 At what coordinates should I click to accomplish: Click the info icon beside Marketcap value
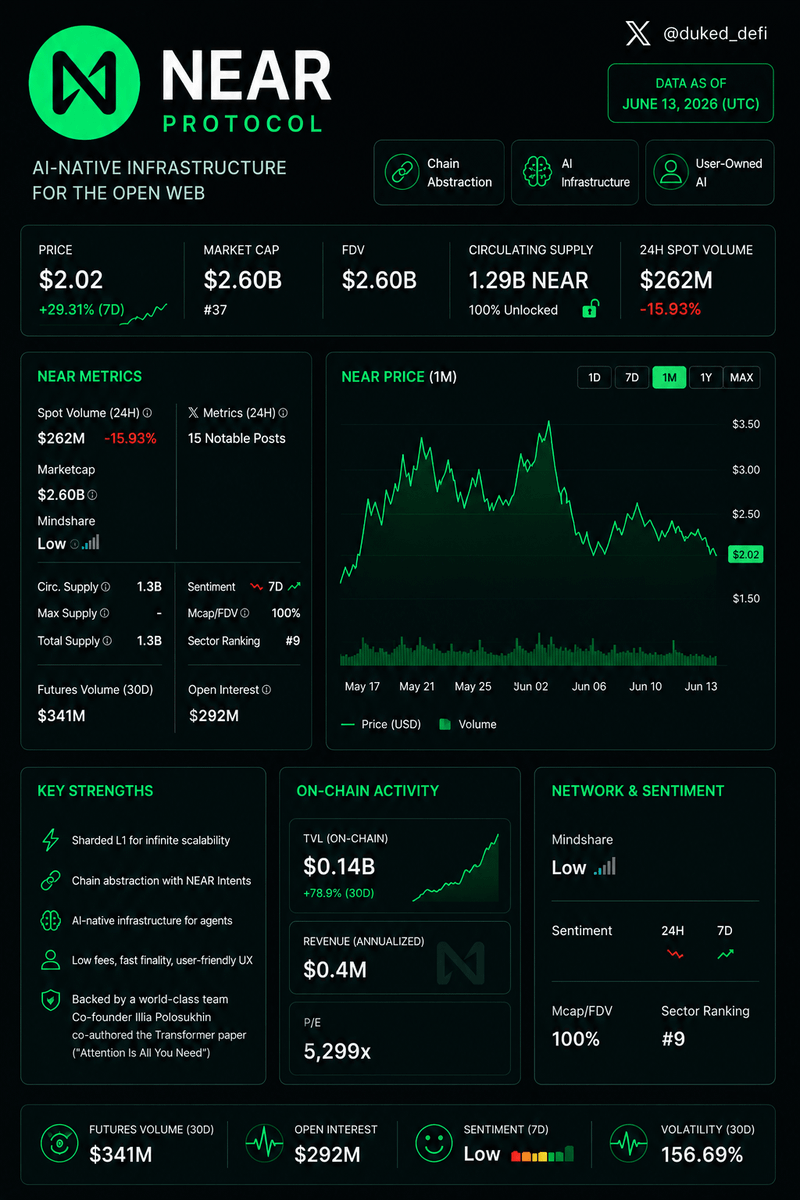[x=92, y=495]
